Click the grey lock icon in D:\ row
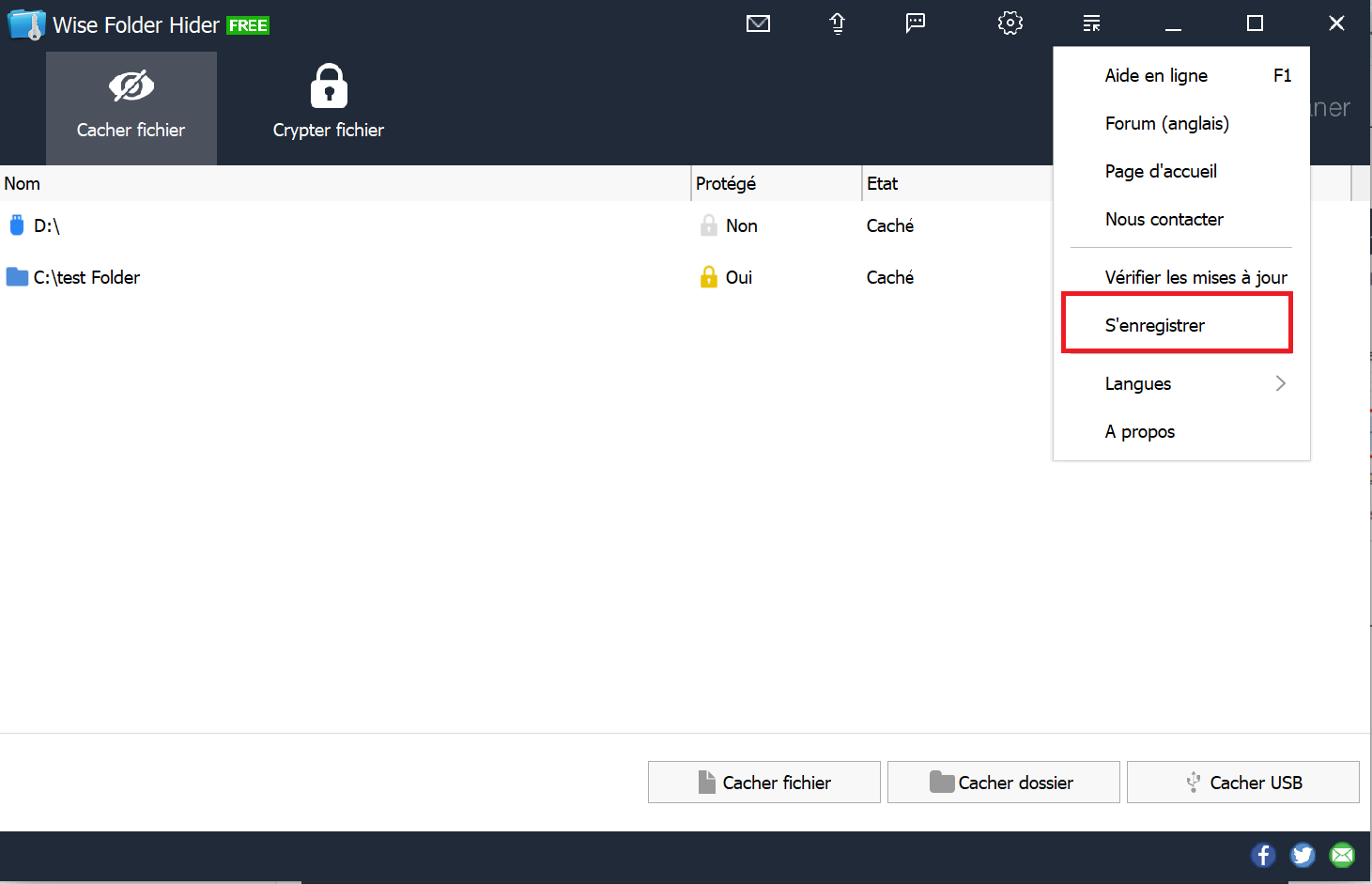The width and height of the screenshot is (1372, 884). tap(709, 225)
